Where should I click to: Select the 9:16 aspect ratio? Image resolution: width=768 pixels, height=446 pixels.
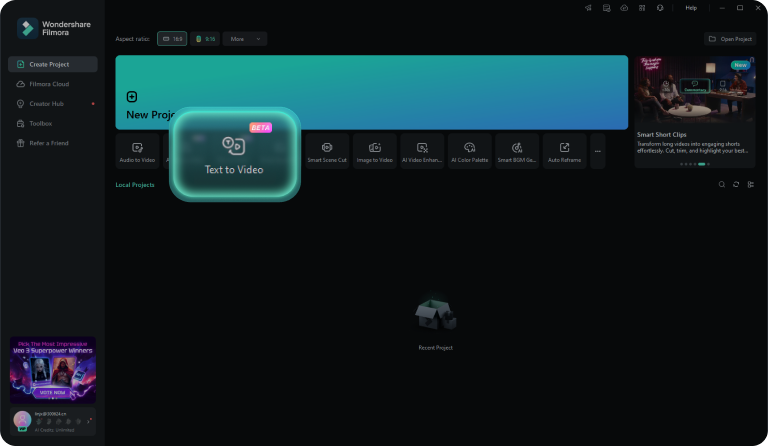[205, 39]
